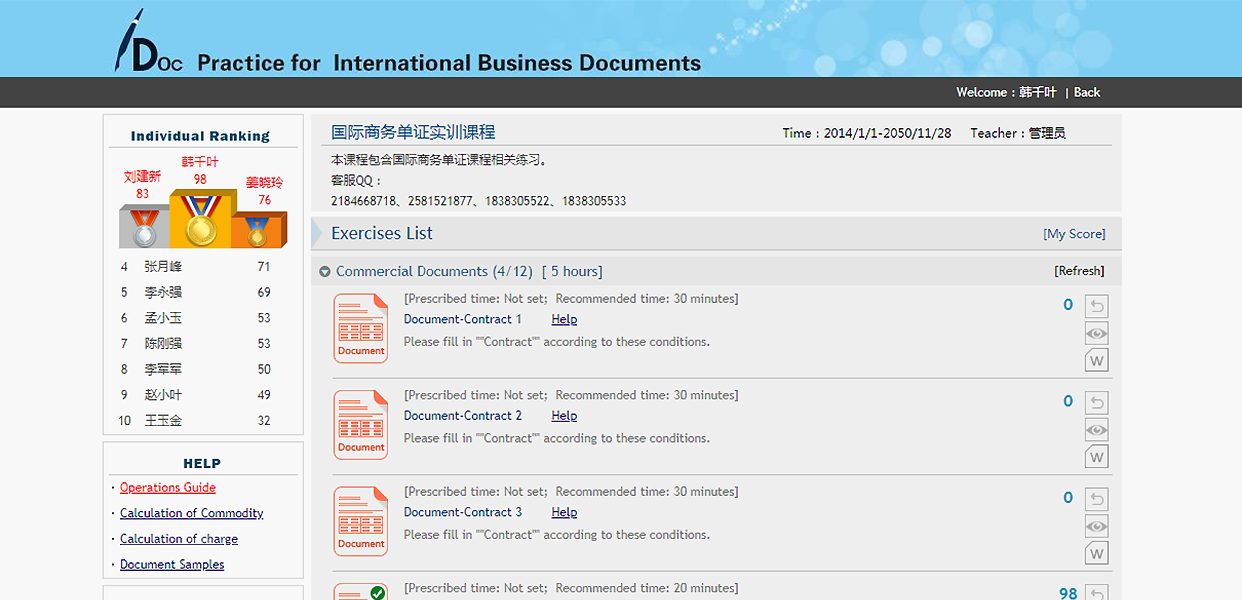
Task: Click the Teacher 管理员 label
Action: (x=1018, y=133)
